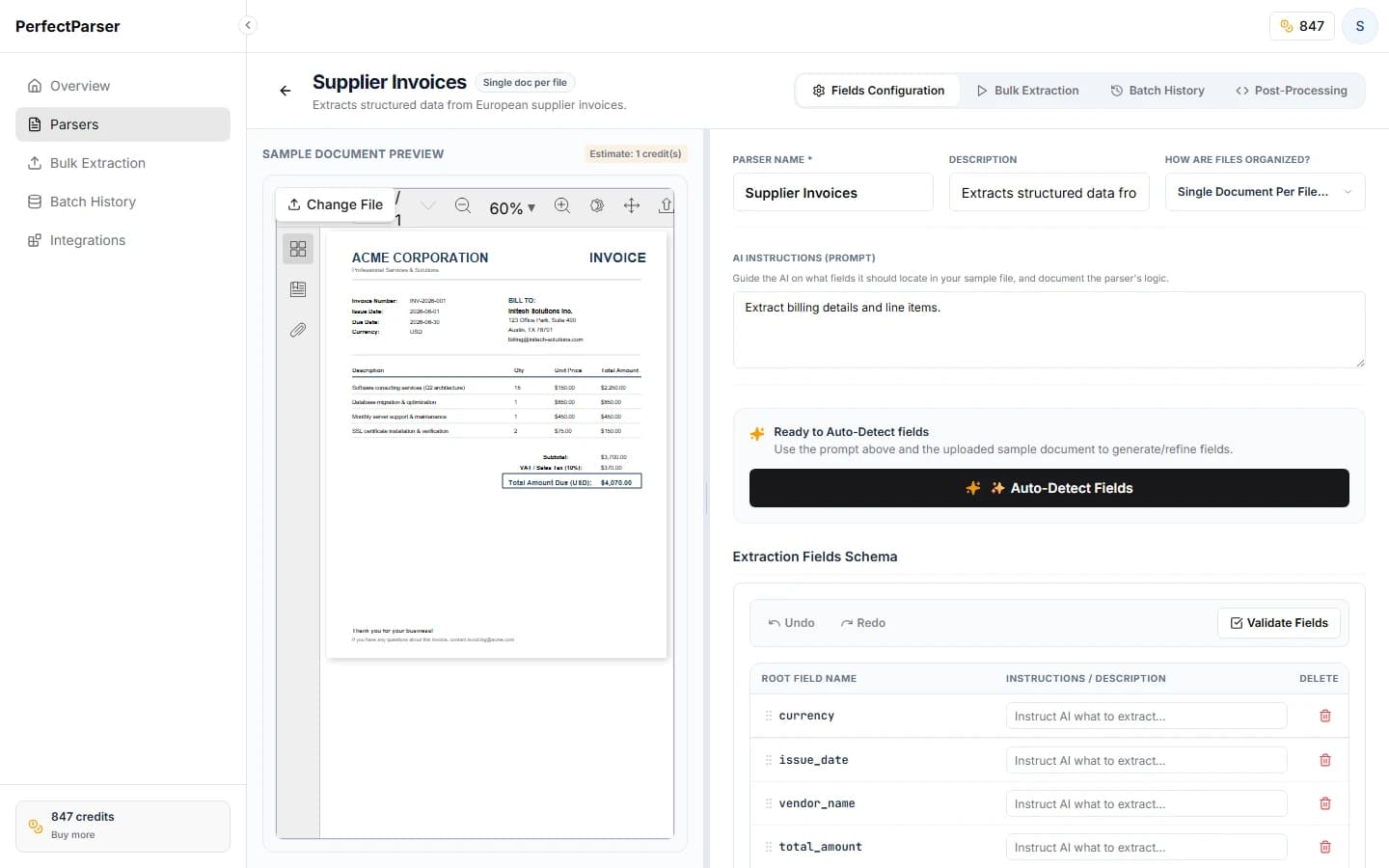Click the vendor_name drag handle
1389x868 pixels.
[x=769, y=803]
